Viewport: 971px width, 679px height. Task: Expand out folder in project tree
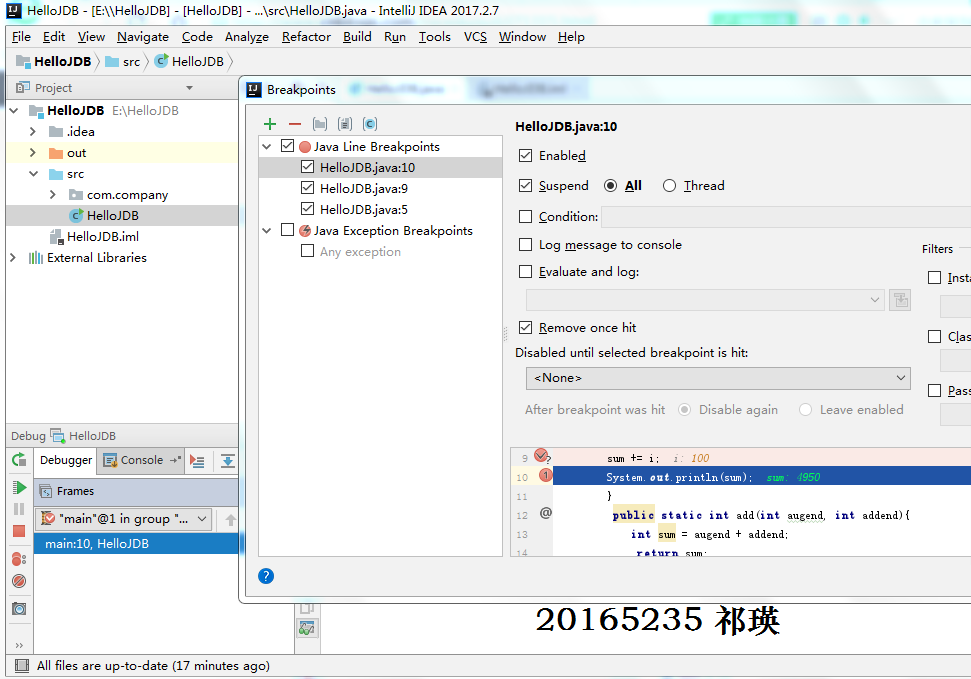(33, 152)
